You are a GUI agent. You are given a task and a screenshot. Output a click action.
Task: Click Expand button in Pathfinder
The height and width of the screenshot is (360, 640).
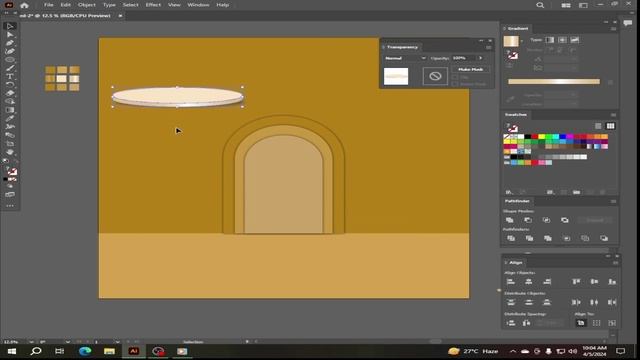[x=595, y=220]
